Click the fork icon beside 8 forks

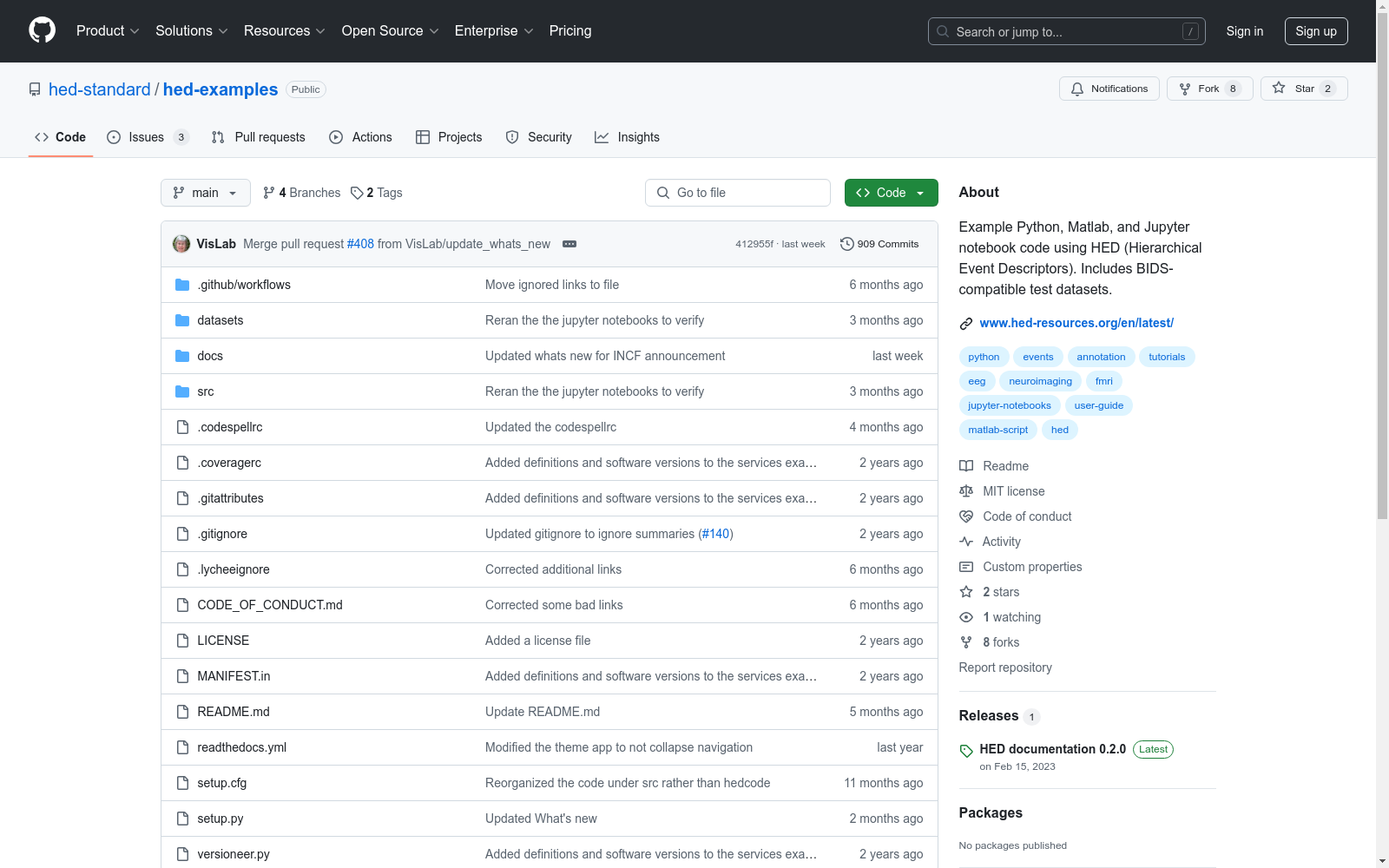[966, 642]
